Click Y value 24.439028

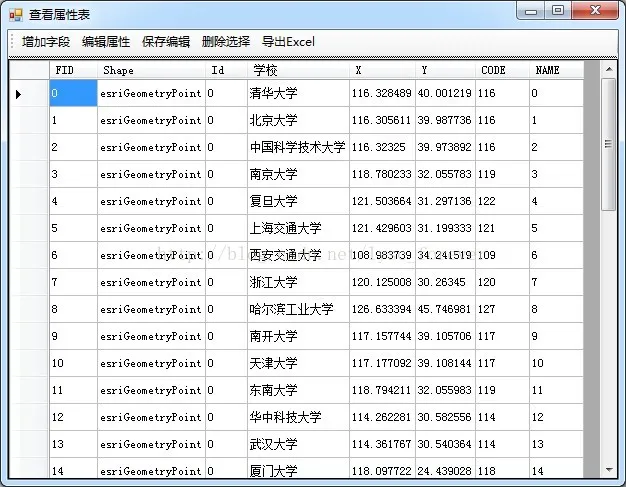pos(445,468)
